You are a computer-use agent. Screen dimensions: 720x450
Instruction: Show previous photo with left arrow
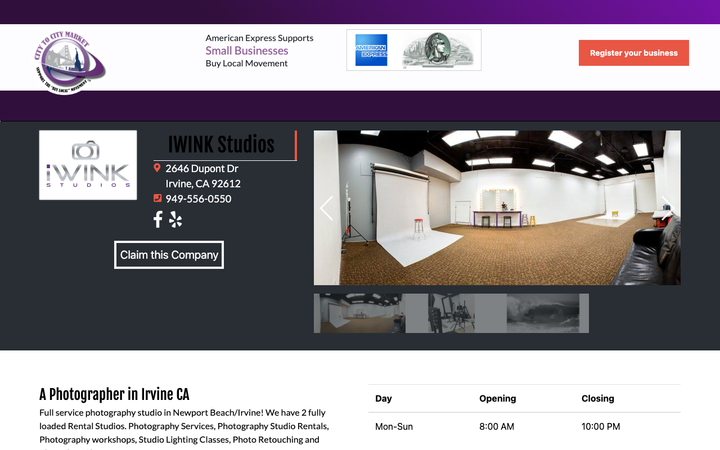pyautogui.click(x=326, y=208)
